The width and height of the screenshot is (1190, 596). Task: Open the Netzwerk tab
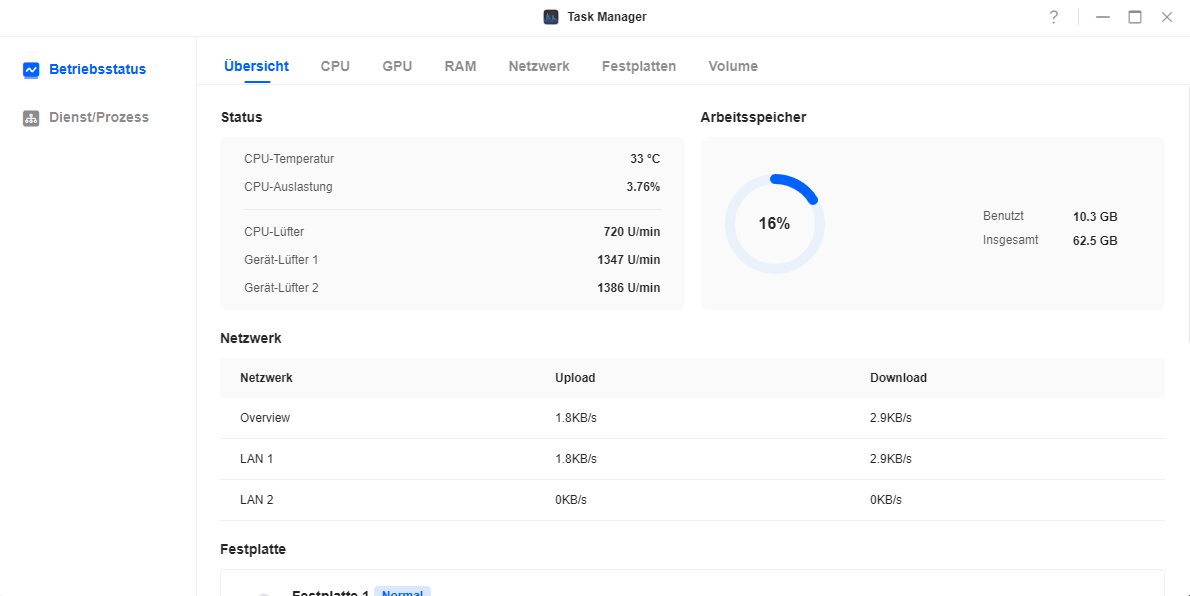(x=538, y=66)
